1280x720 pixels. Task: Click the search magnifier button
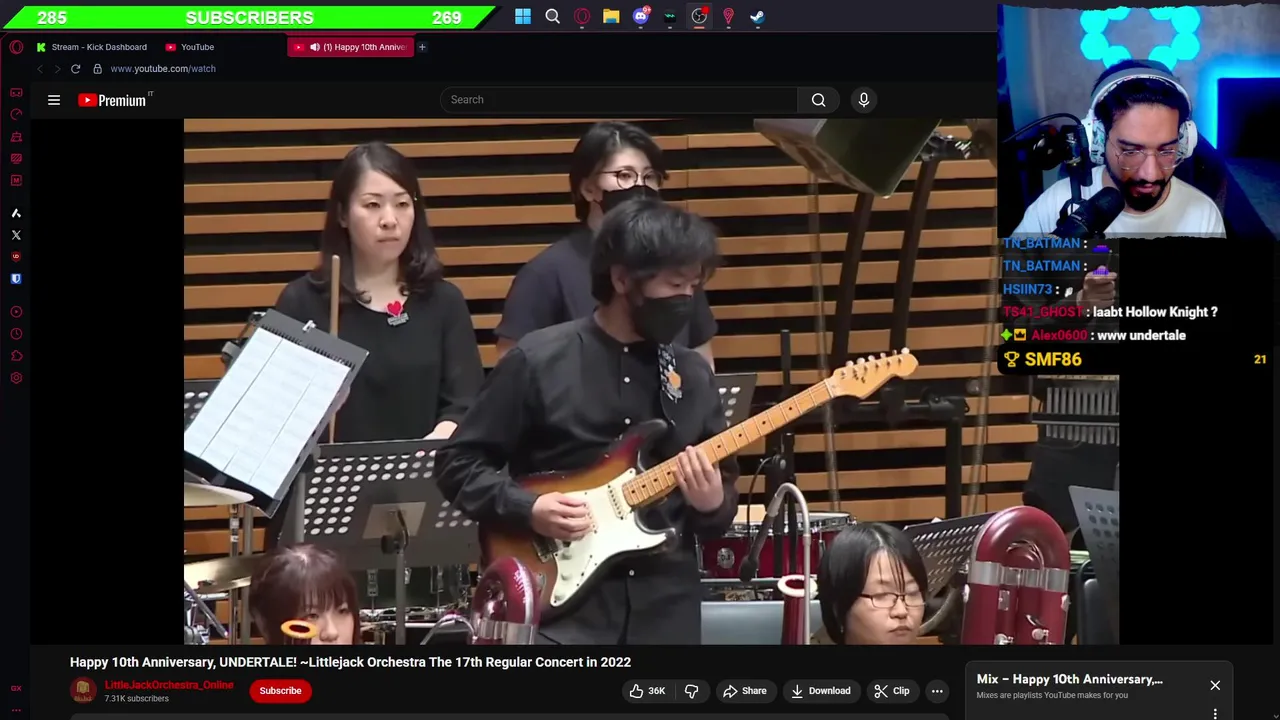pyautogui.click(x=819, y=100)
